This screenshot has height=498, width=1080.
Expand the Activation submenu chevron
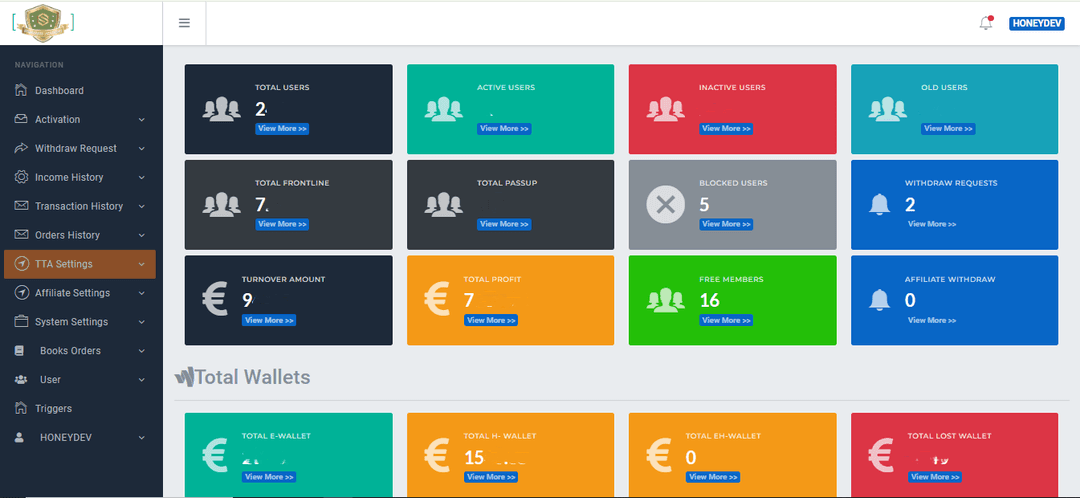click(141, 120)
